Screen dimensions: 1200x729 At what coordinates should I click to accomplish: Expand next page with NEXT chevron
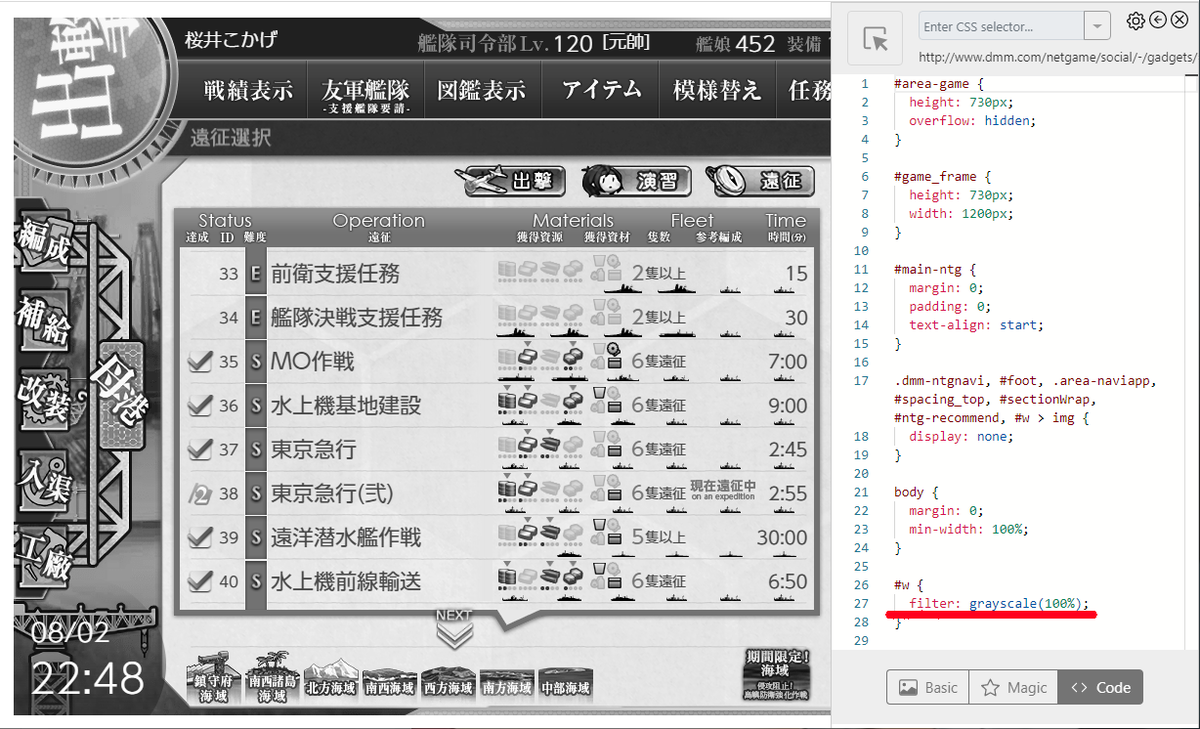pos(455,630)
